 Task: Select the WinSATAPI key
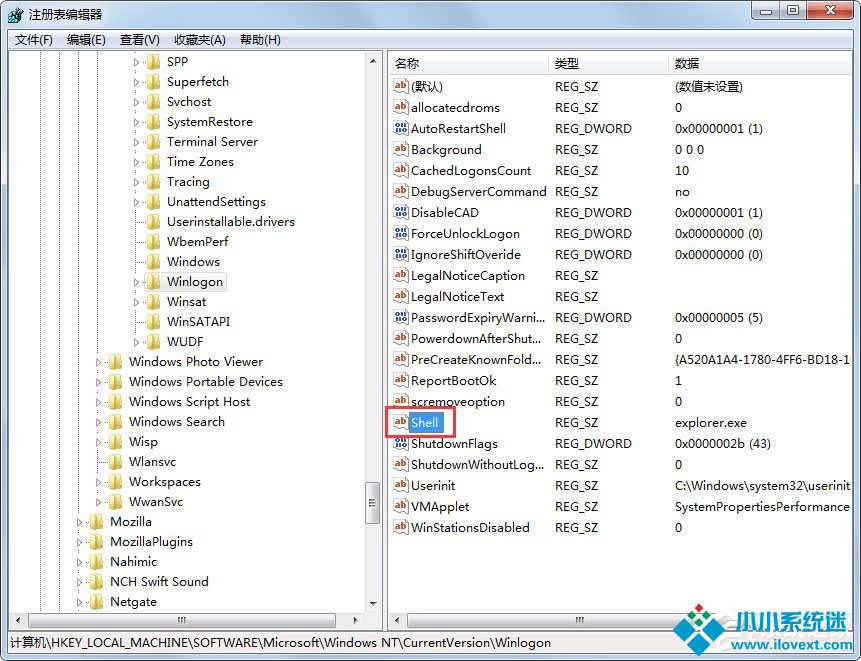[x=198, y=322]
